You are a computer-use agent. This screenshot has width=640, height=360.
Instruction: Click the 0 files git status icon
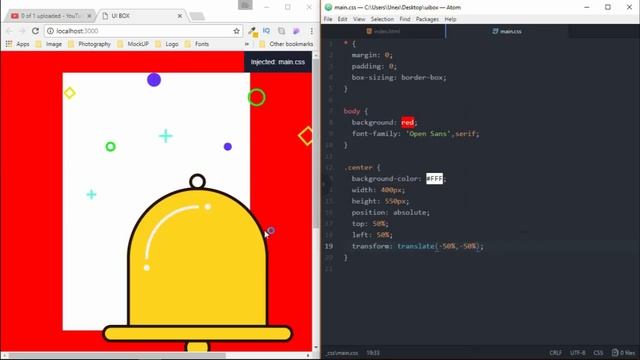[623, 353]
